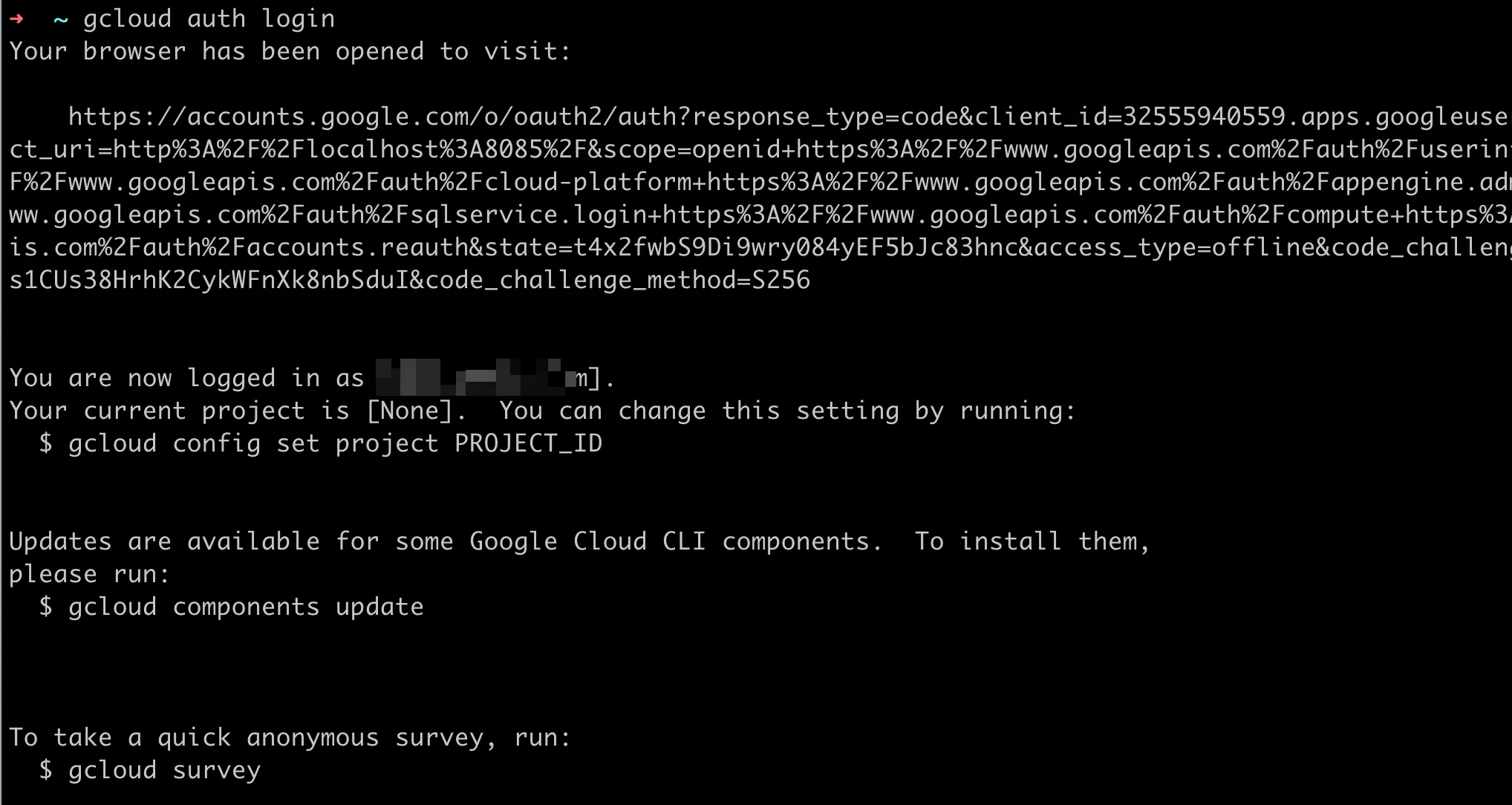
Task: Click 'Your browser has been opened' line
Action: coord(290,51)
